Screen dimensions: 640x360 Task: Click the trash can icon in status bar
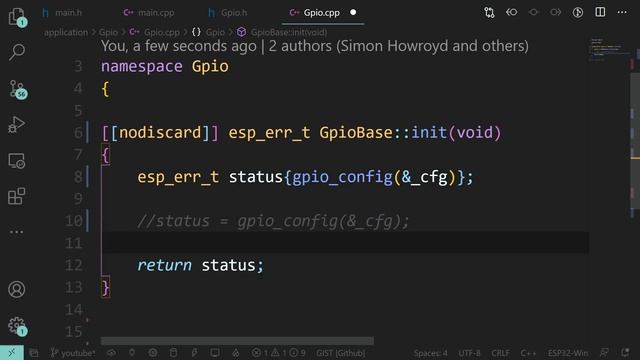tap(173, 353)
